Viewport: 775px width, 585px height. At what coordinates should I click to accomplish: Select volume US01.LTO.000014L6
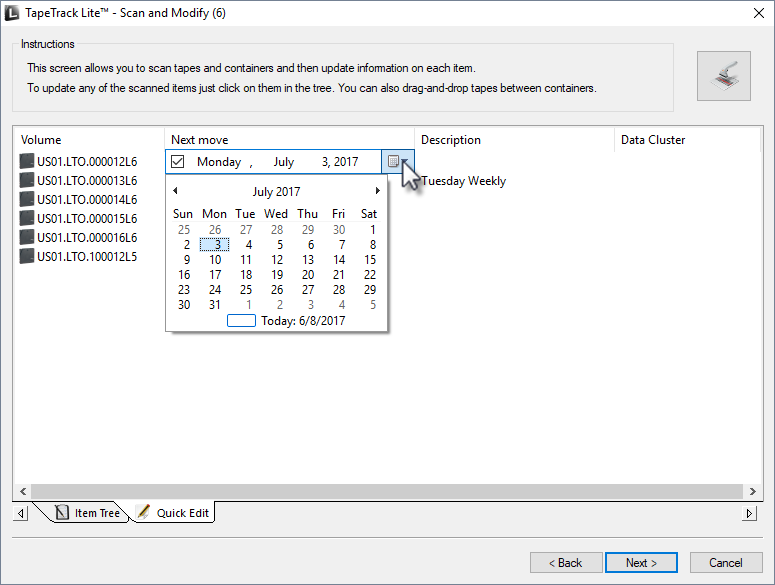(x=87, y=200)
